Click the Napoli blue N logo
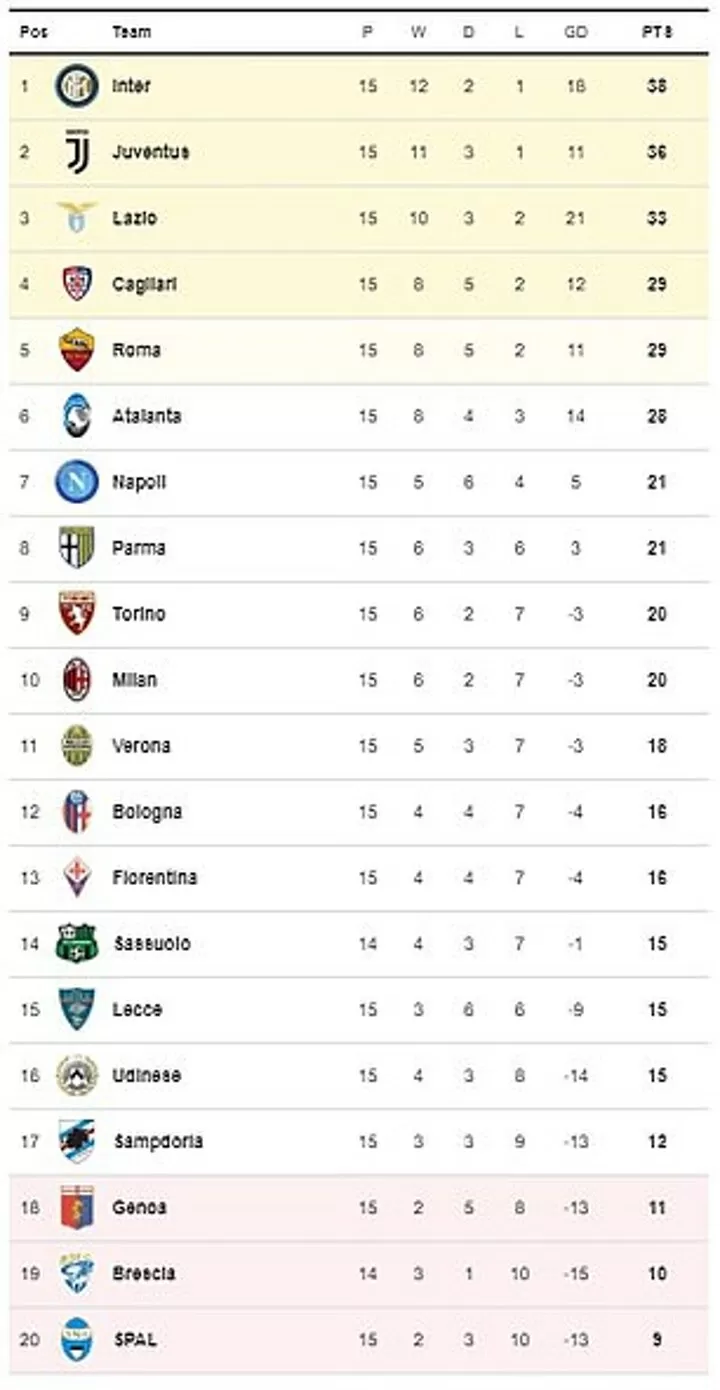The image size is (720, 1390). pyautogui.click(x=77, y=482)
